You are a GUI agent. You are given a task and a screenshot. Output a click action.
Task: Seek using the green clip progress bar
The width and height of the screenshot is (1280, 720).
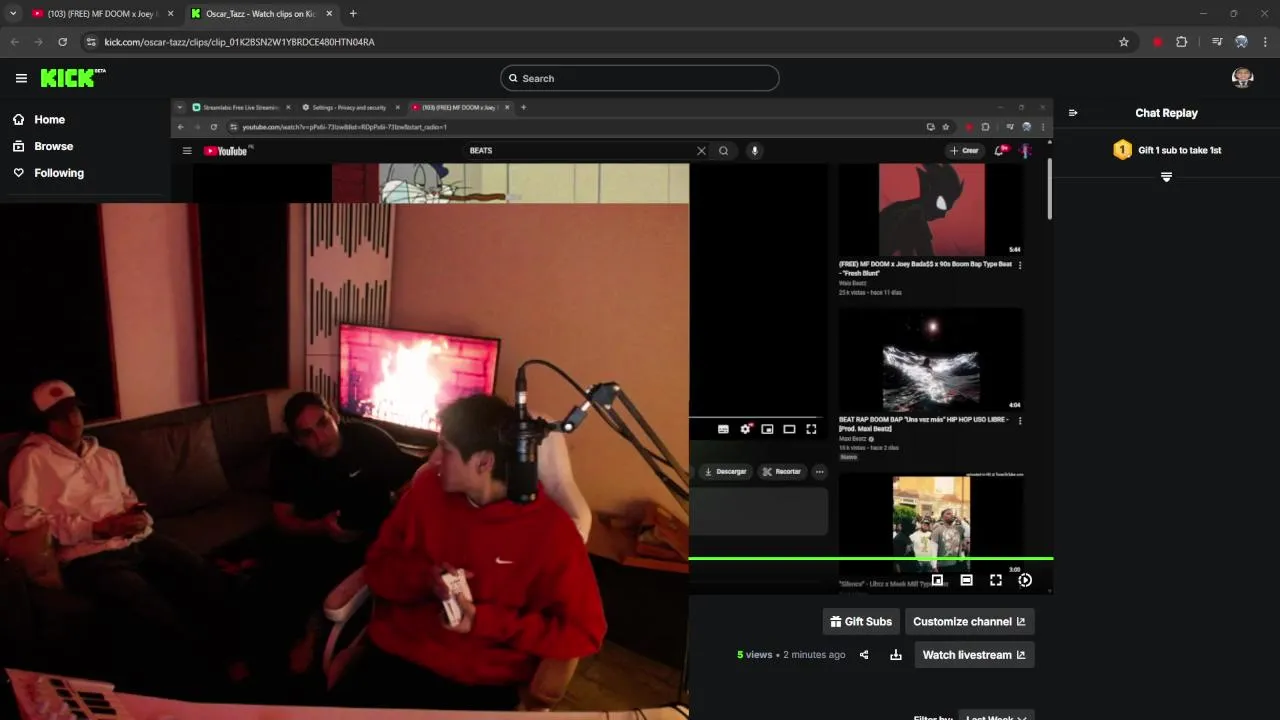[x=870, y=558]
